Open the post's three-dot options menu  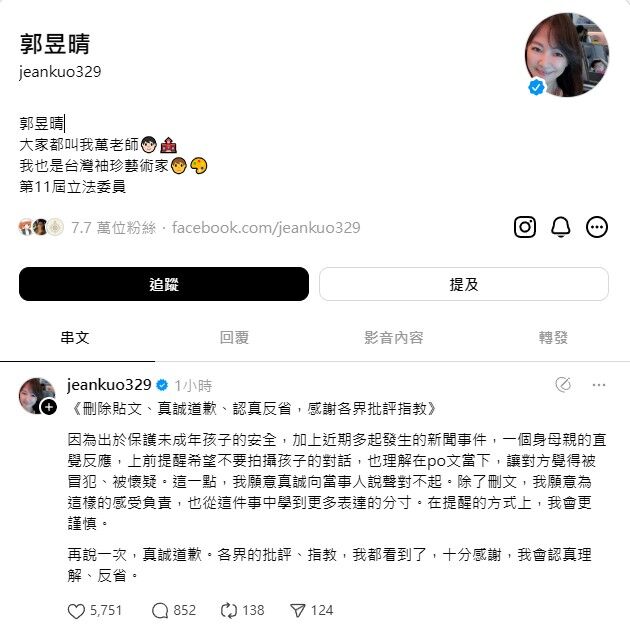599,385
